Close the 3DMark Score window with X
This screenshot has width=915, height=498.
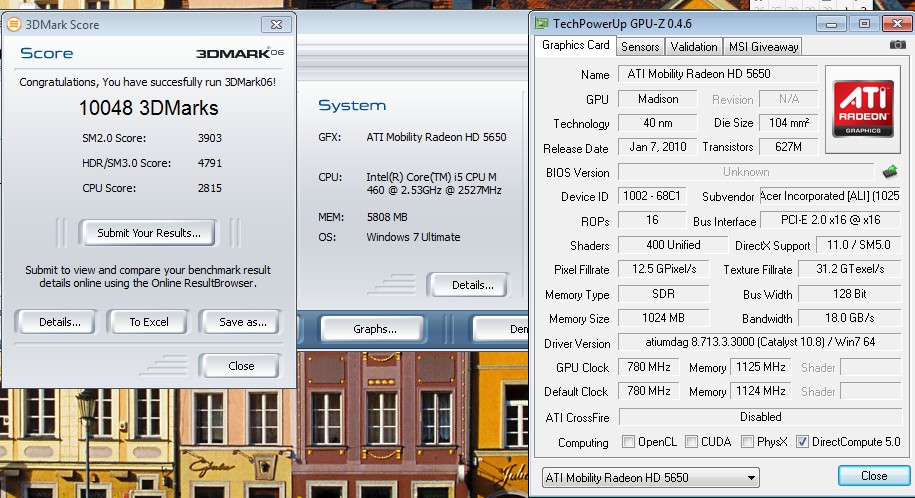point(275,24)
